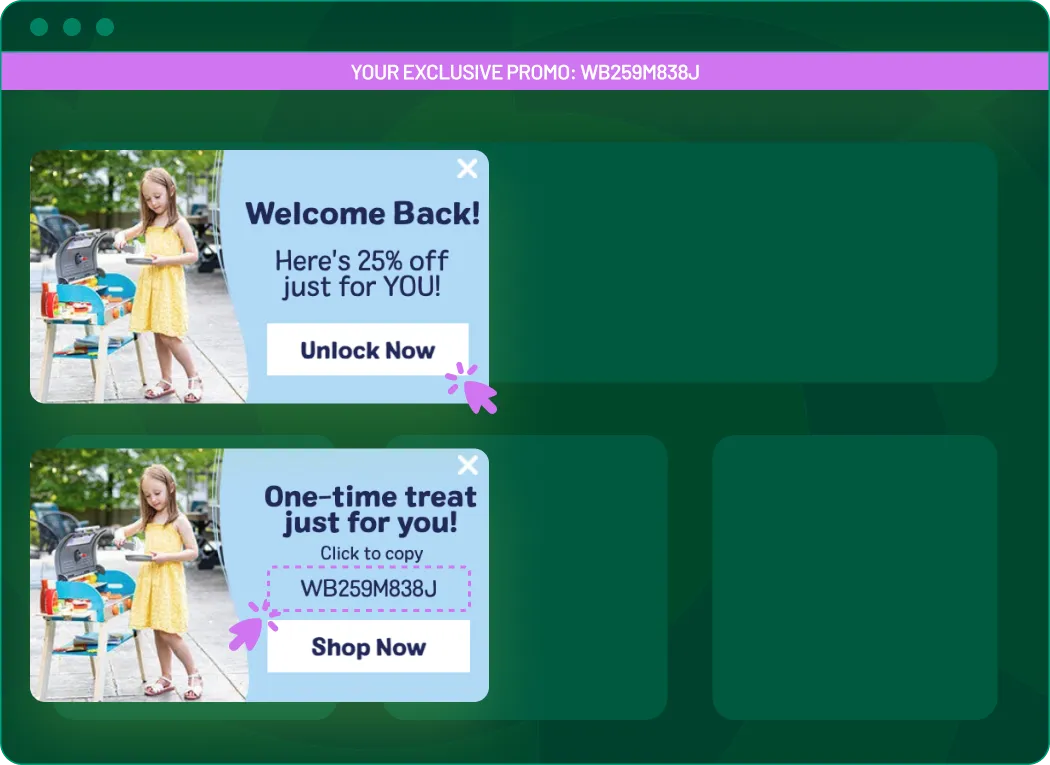Screen dimensions: 1050x765
Task: Dismiss the One-time treat popup
Action: (467, 464)
